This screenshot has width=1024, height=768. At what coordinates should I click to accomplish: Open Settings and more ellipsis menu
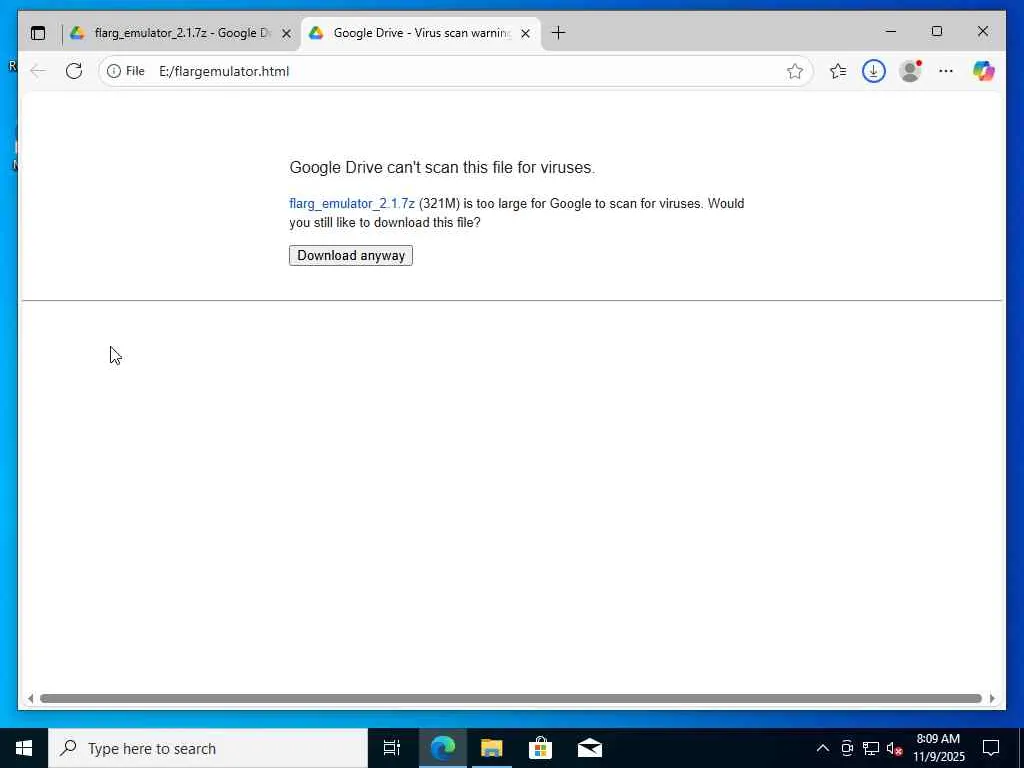946,71
